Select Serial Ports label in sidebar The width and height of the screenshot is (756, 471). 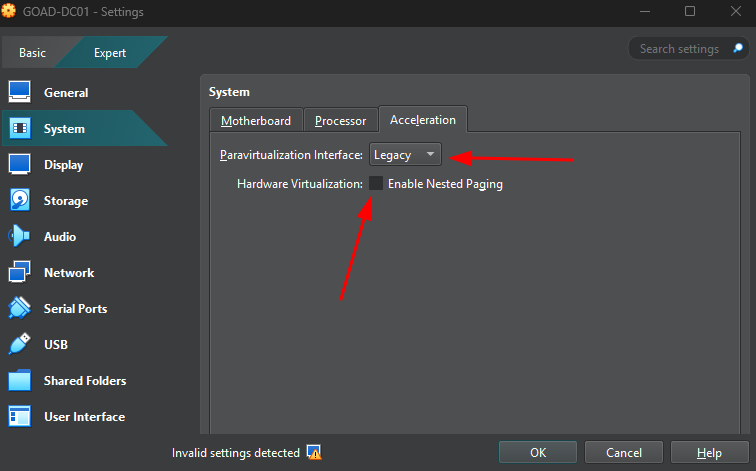[x=75, y=309]
